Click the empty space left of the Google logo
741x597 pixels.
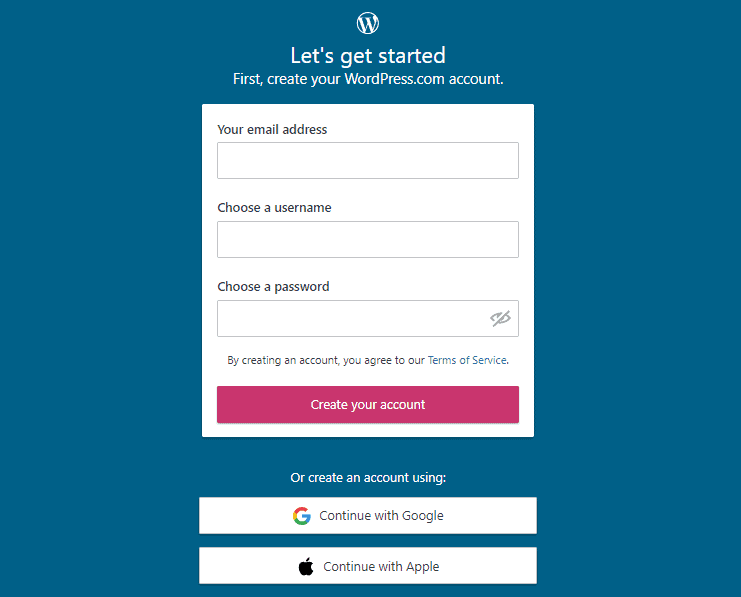pyautogui.click(x=245, y=516)
